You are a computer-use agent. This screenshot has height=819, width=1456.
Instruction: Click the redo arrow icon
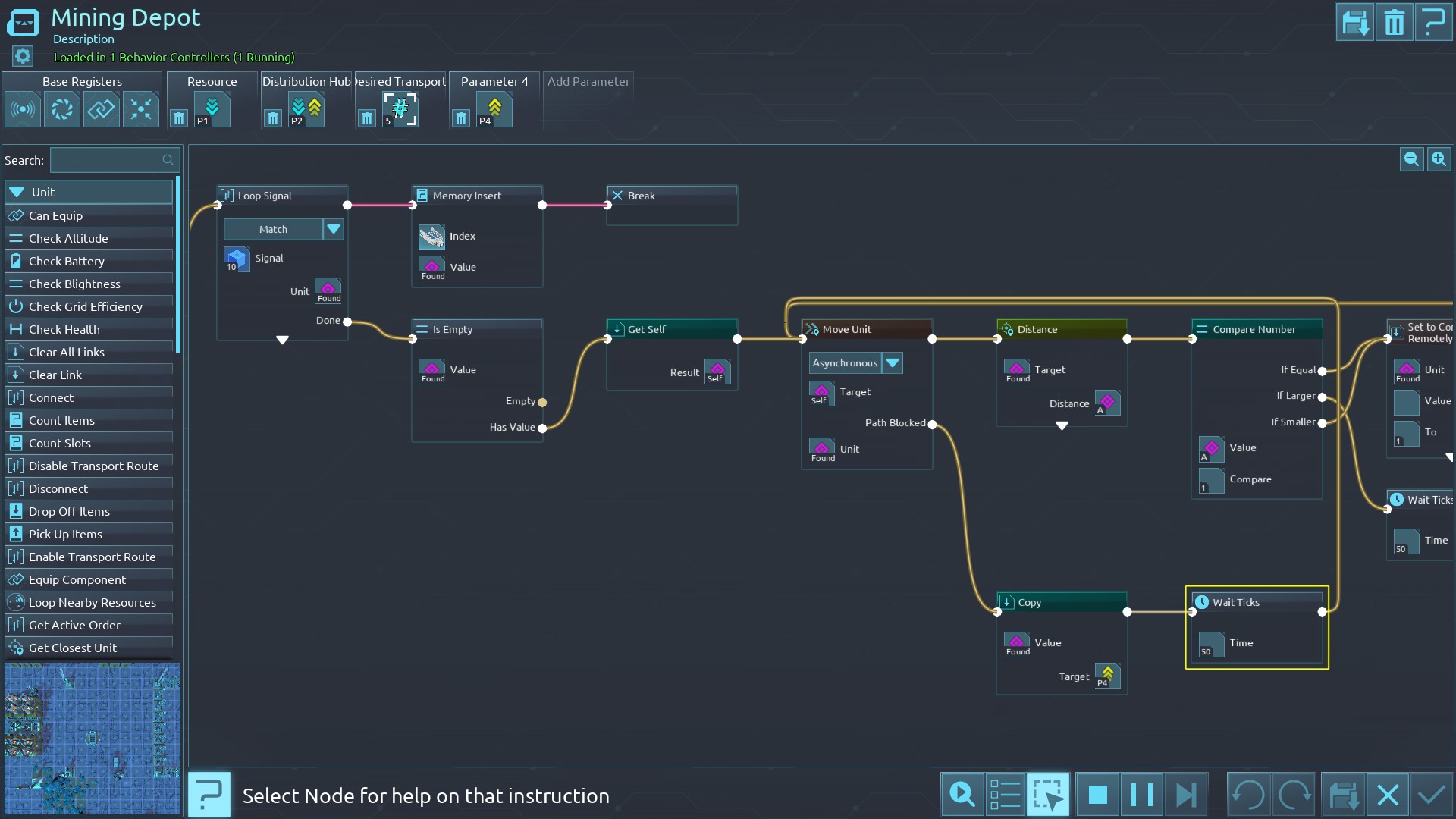(x=1294, y=795)
